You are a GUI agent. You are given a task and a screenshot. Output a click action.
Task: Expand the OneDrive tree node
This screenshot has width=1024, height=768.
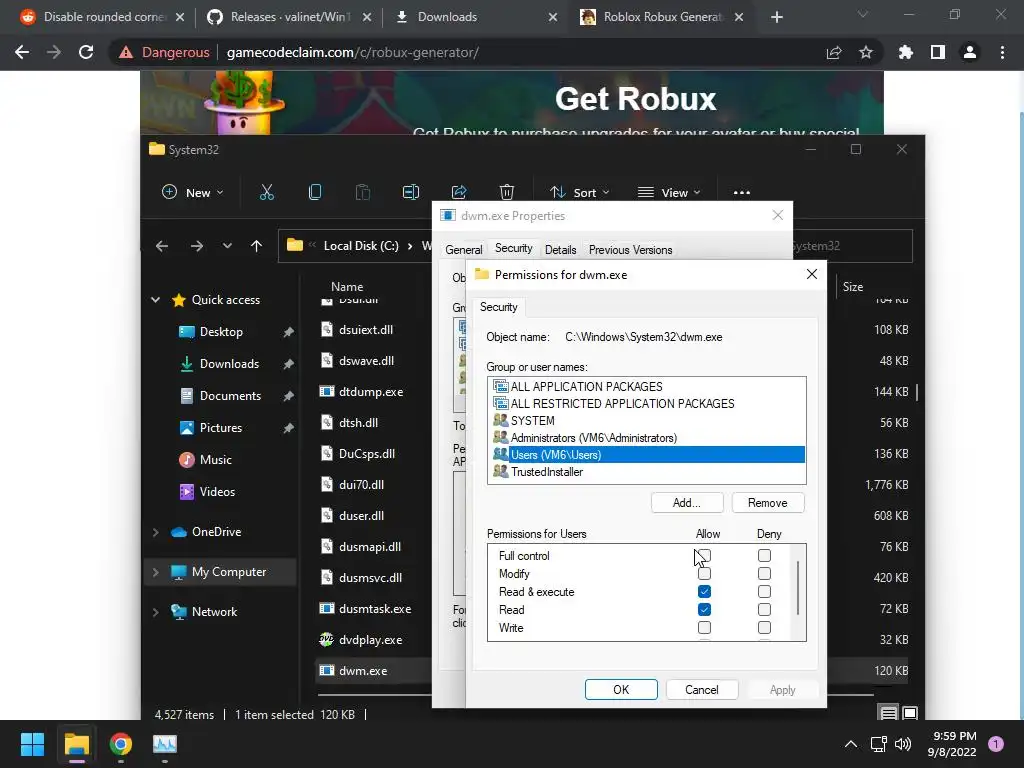[155, 532]
